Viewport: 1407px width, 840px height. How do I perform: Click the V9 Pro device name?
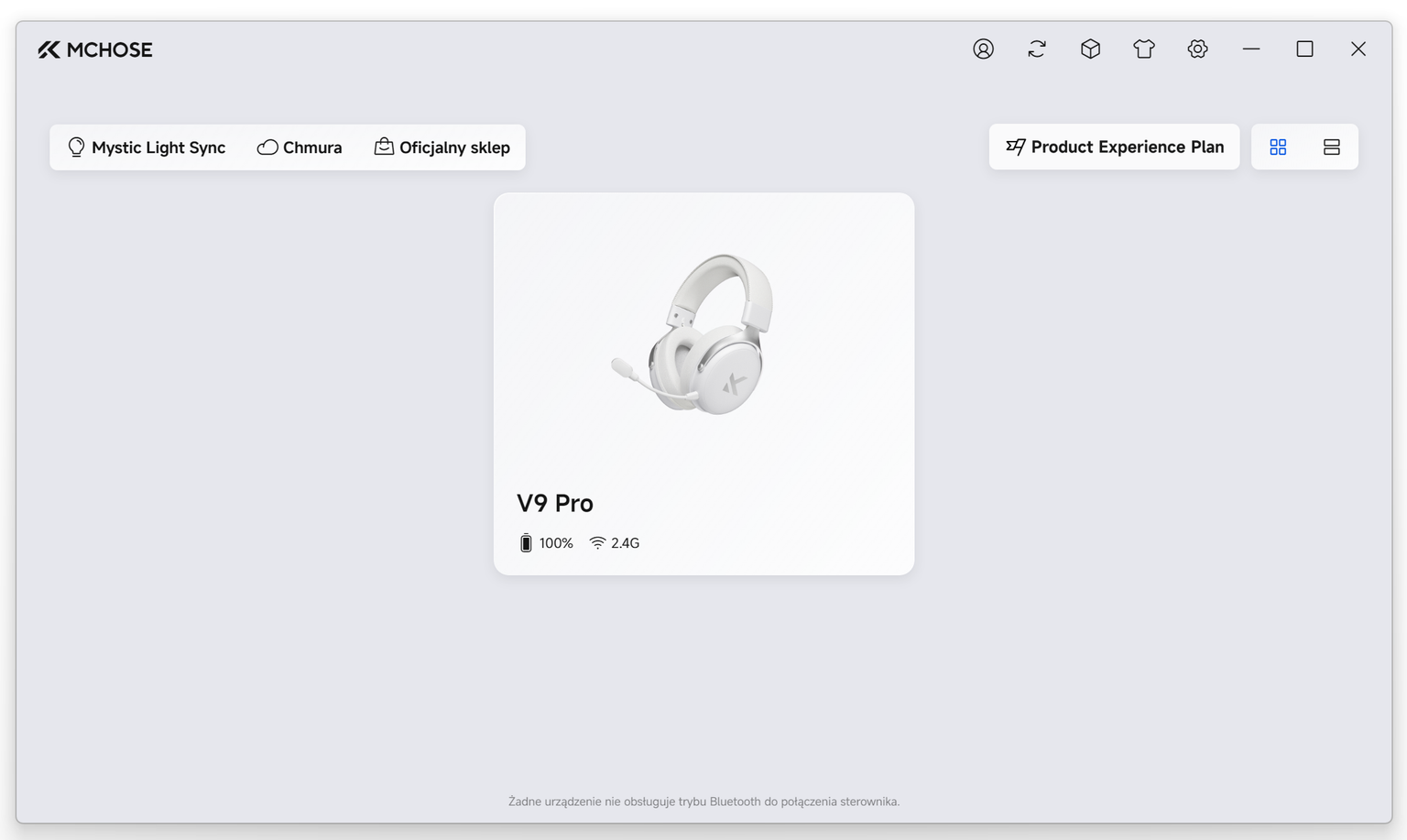click(555, 503)
